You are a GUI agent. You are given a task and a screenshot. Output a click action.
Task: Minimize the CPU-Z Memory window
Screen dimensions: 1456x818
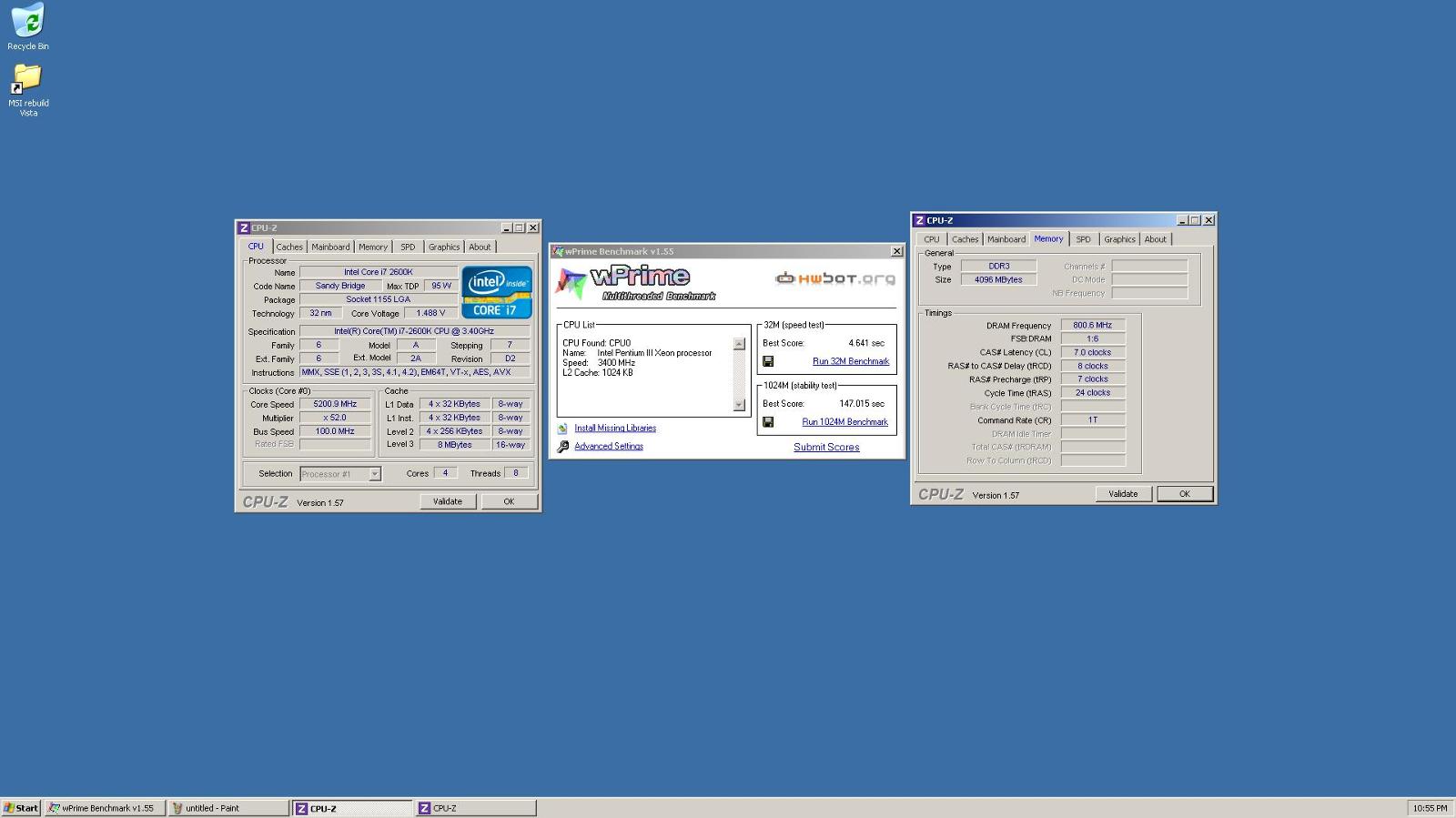(x=1182, y=220)
